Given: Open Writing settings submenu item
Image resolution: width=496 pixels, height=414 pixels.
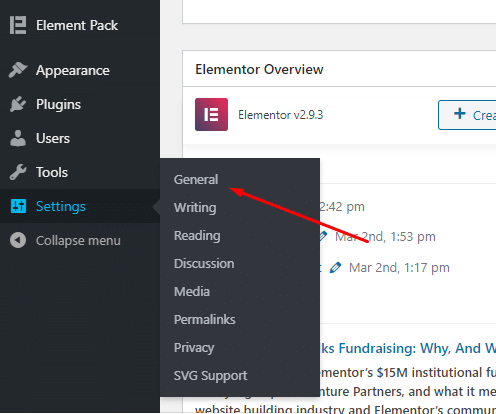Looking at the screenshot, I should click(195, 208).
